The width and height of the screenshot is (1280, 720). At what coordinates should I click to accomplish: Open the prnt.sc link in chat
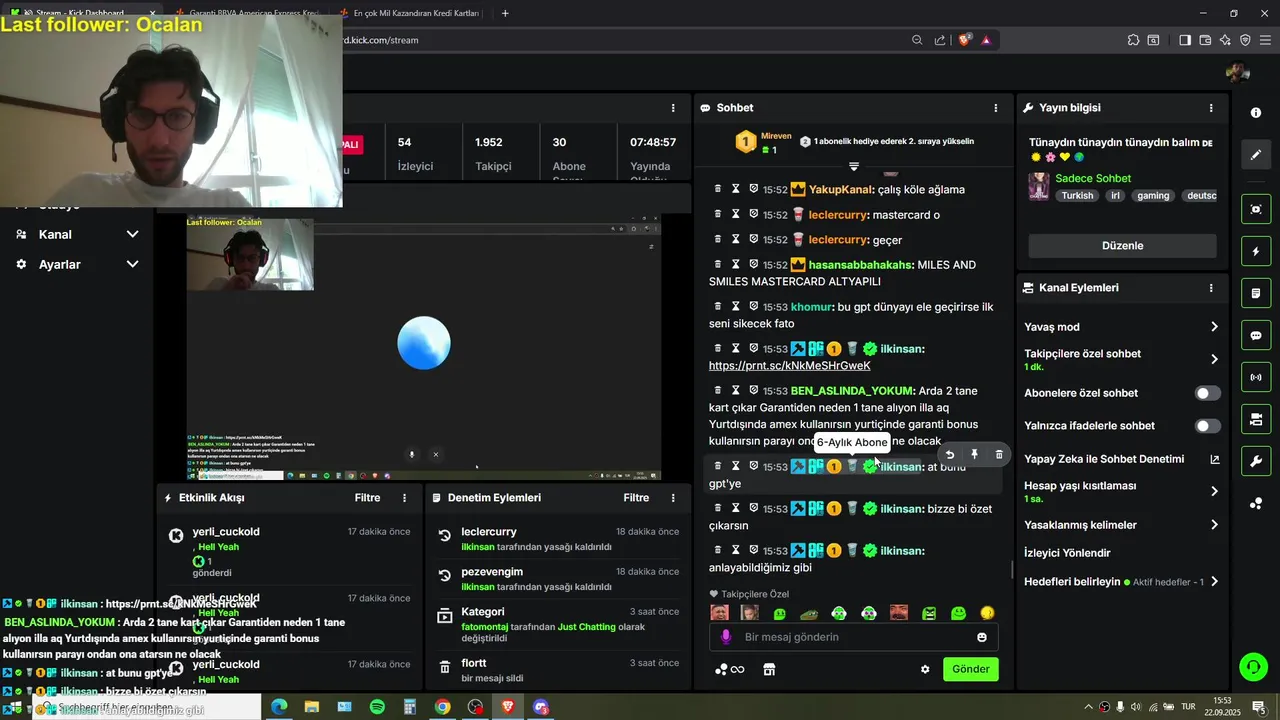click(789, 366)
